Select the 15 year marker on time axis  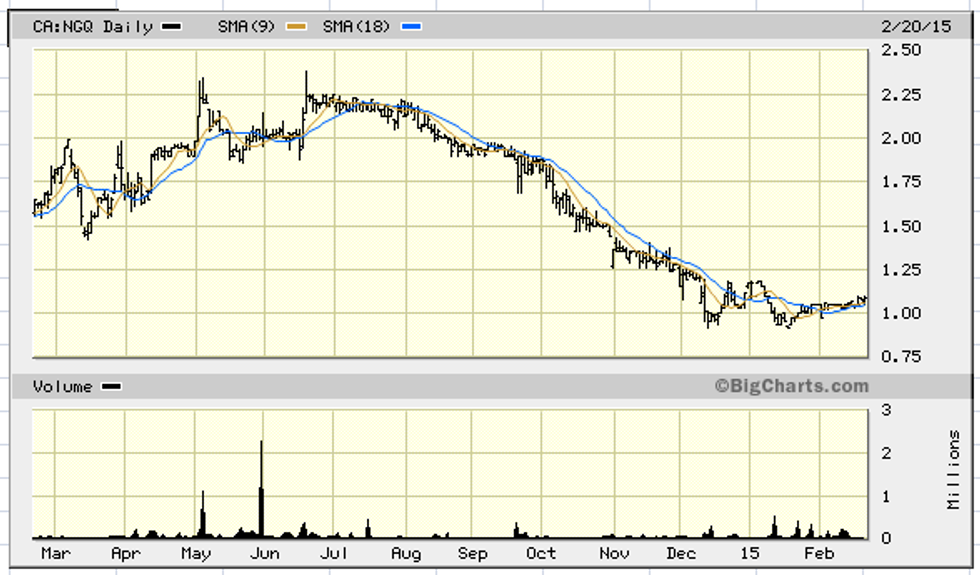(750, 553)
